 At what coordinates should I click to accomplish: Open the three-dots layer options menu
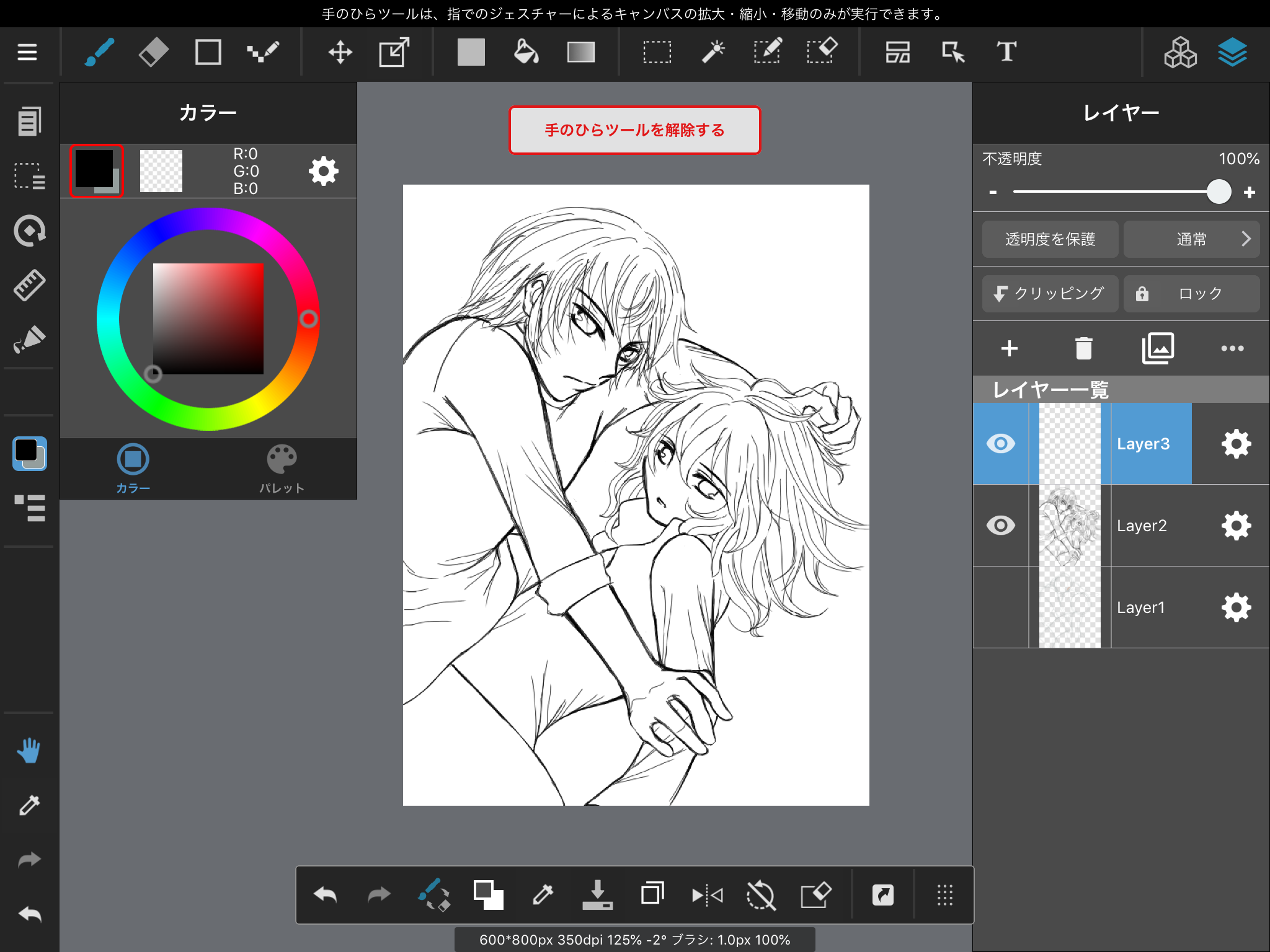click(x=1232, y=348)
